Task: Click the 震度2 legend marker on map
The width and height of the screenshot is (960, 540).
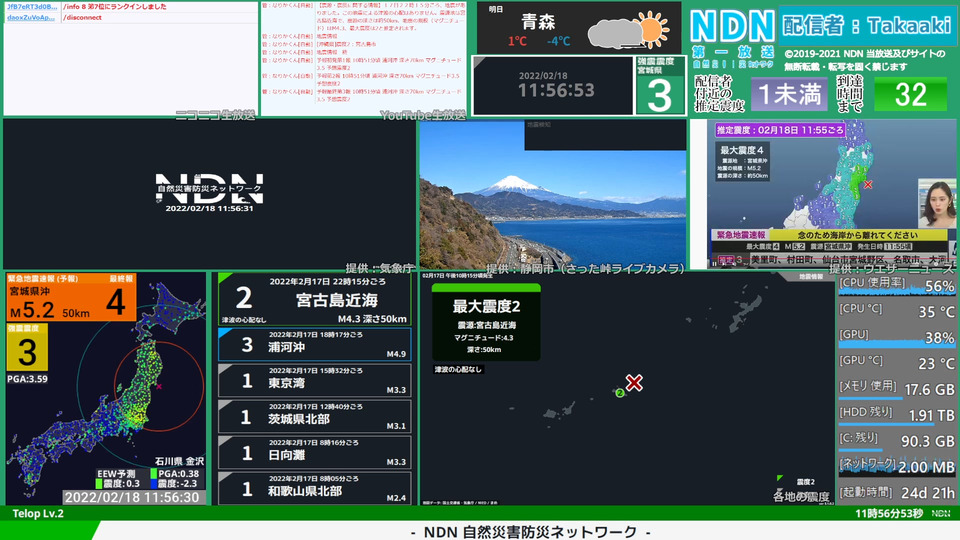Action: pyautogui.click(x=779, y=478)
